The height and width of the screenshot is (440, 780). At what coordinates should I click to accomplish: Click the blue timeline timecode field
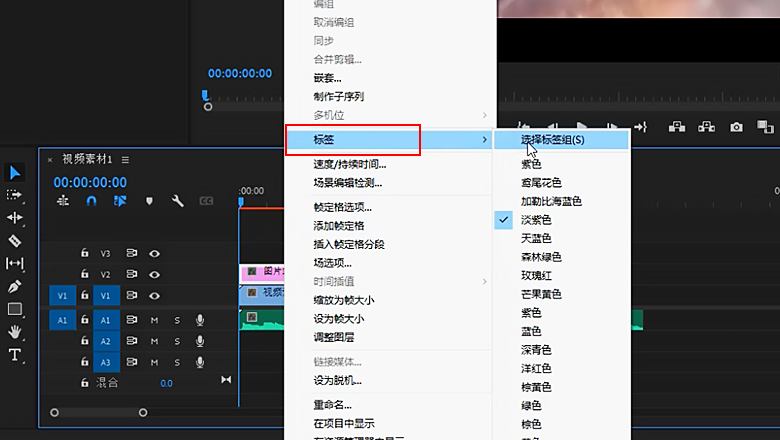point(90,182)
